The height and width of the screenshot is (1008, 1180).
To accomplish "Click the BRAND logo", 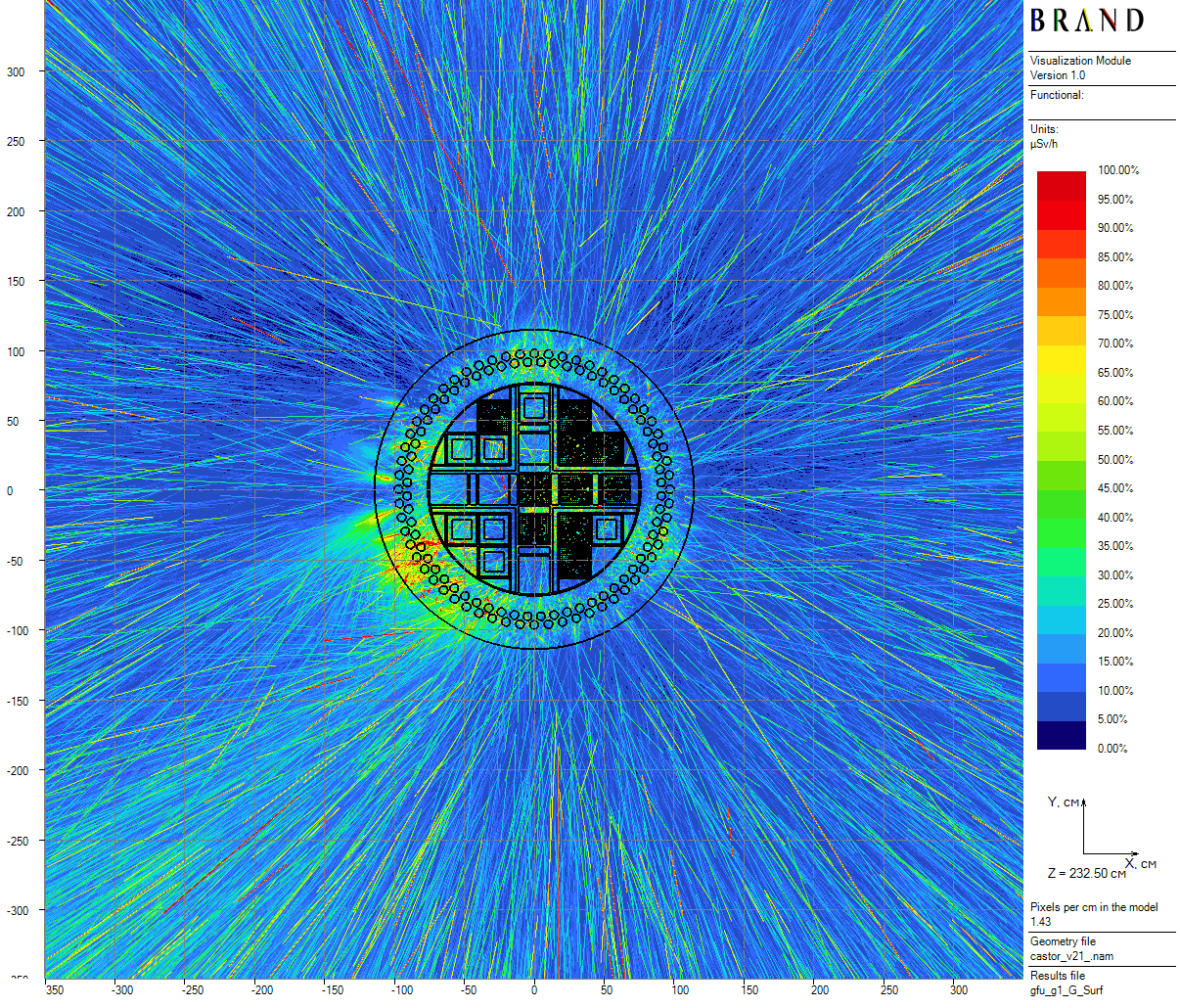I will [1086, 22].
